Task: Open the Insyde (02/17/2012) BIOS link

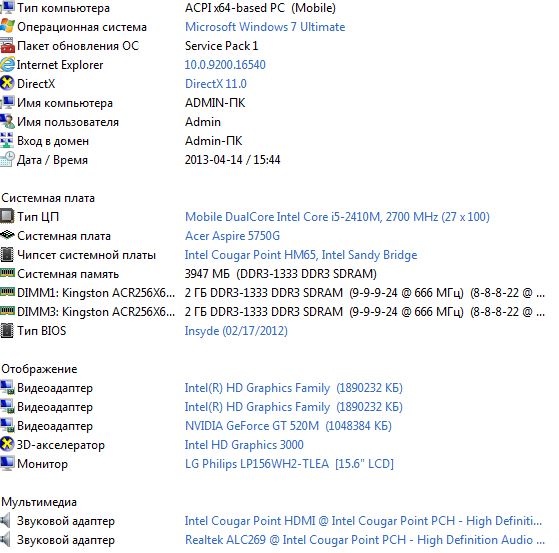Action: 236,331
